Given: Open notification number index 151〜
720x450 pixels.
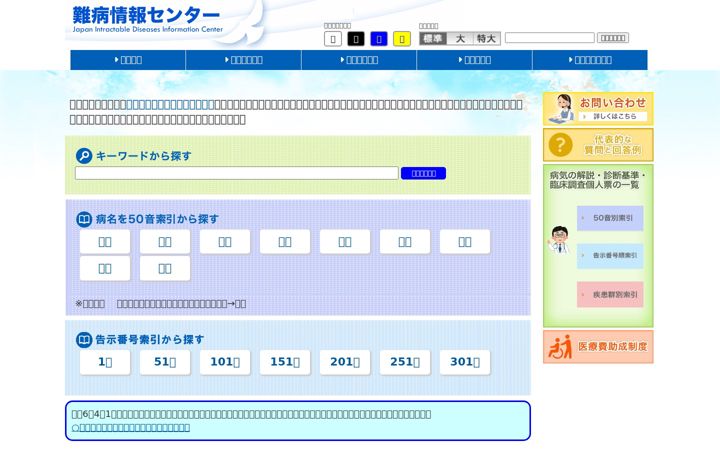Looking at the screenshot, I should pyautogui.click(x=285, y=362).
